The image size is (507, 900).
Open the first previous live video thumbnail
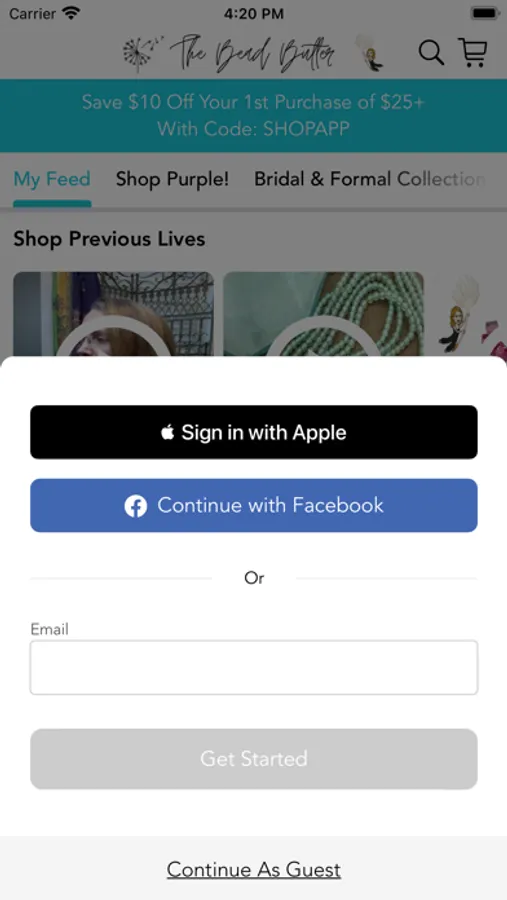tap(114, 314)
